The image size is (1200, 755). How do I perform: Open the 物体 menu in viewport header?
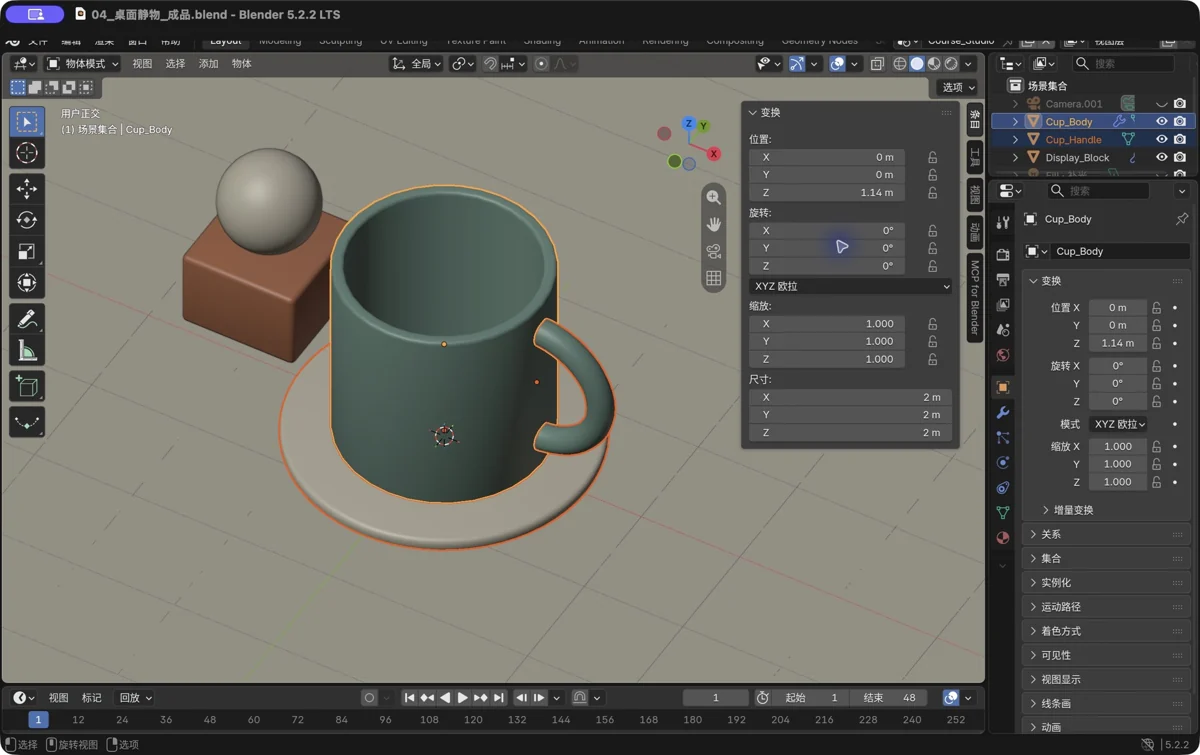tap(242, 64)
